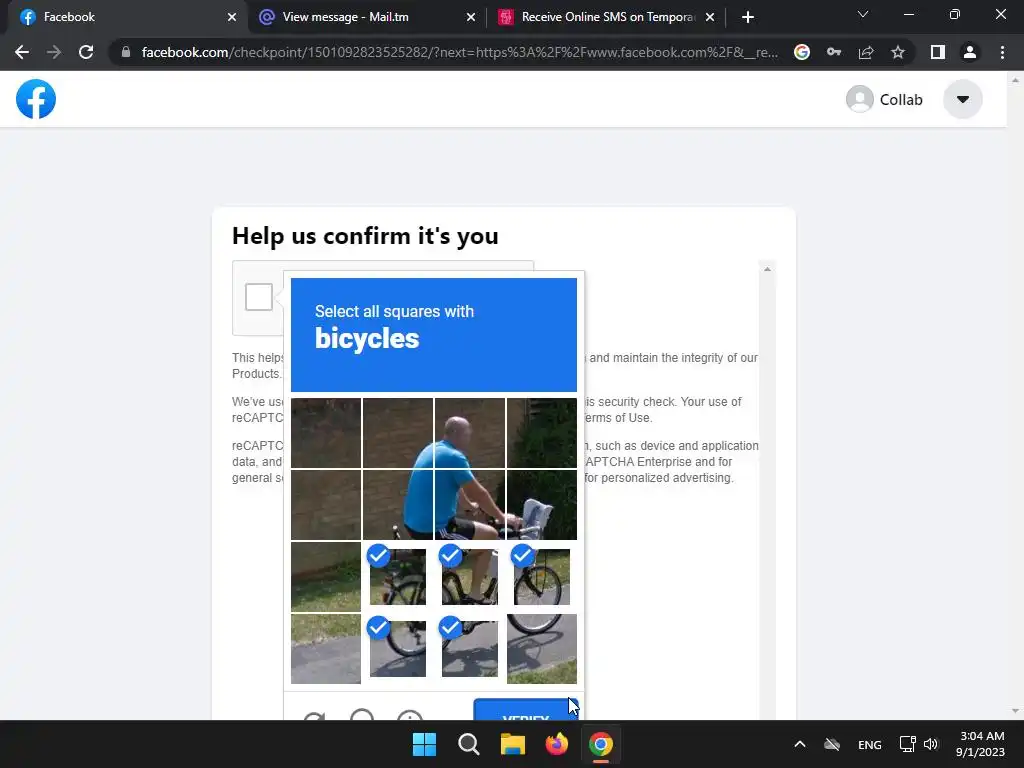
Task: Click the Facebook logo in page header
Action: (36, 99)
